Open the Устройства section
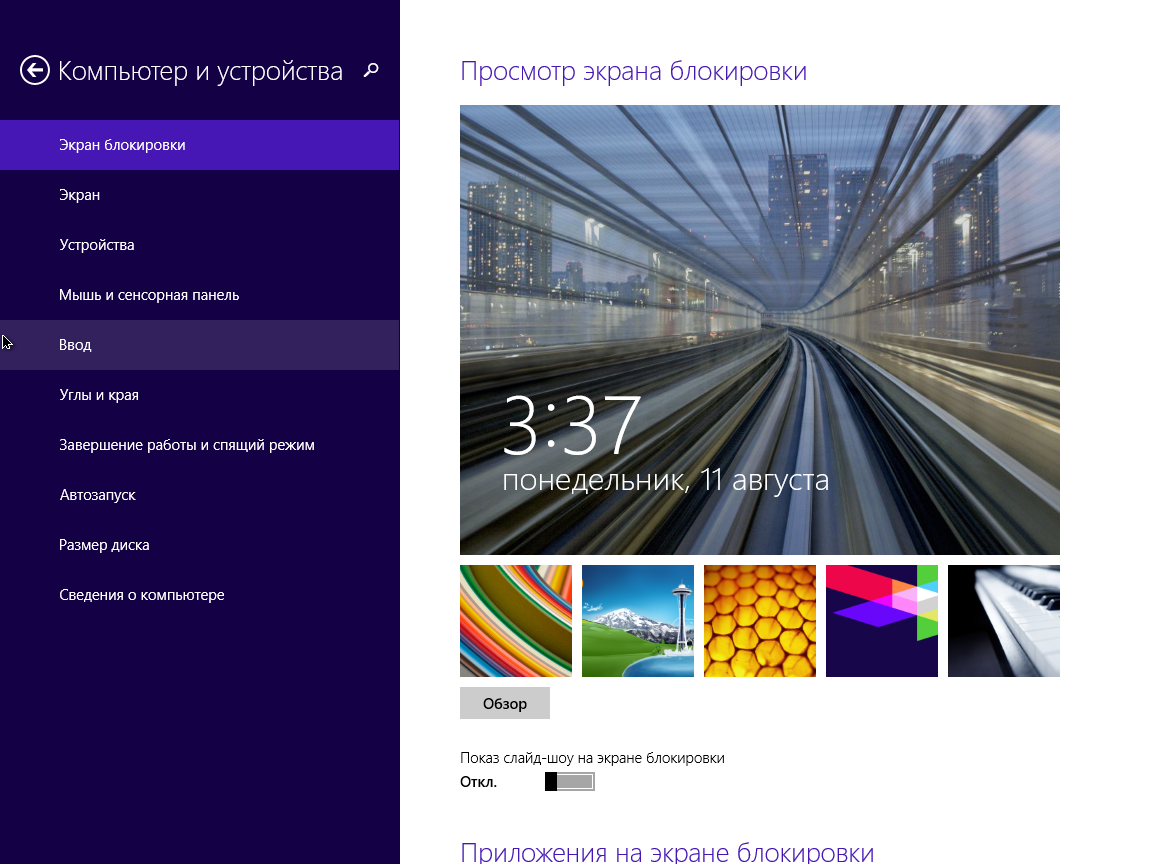This screenshot has width=1152, height=864. 200,245
